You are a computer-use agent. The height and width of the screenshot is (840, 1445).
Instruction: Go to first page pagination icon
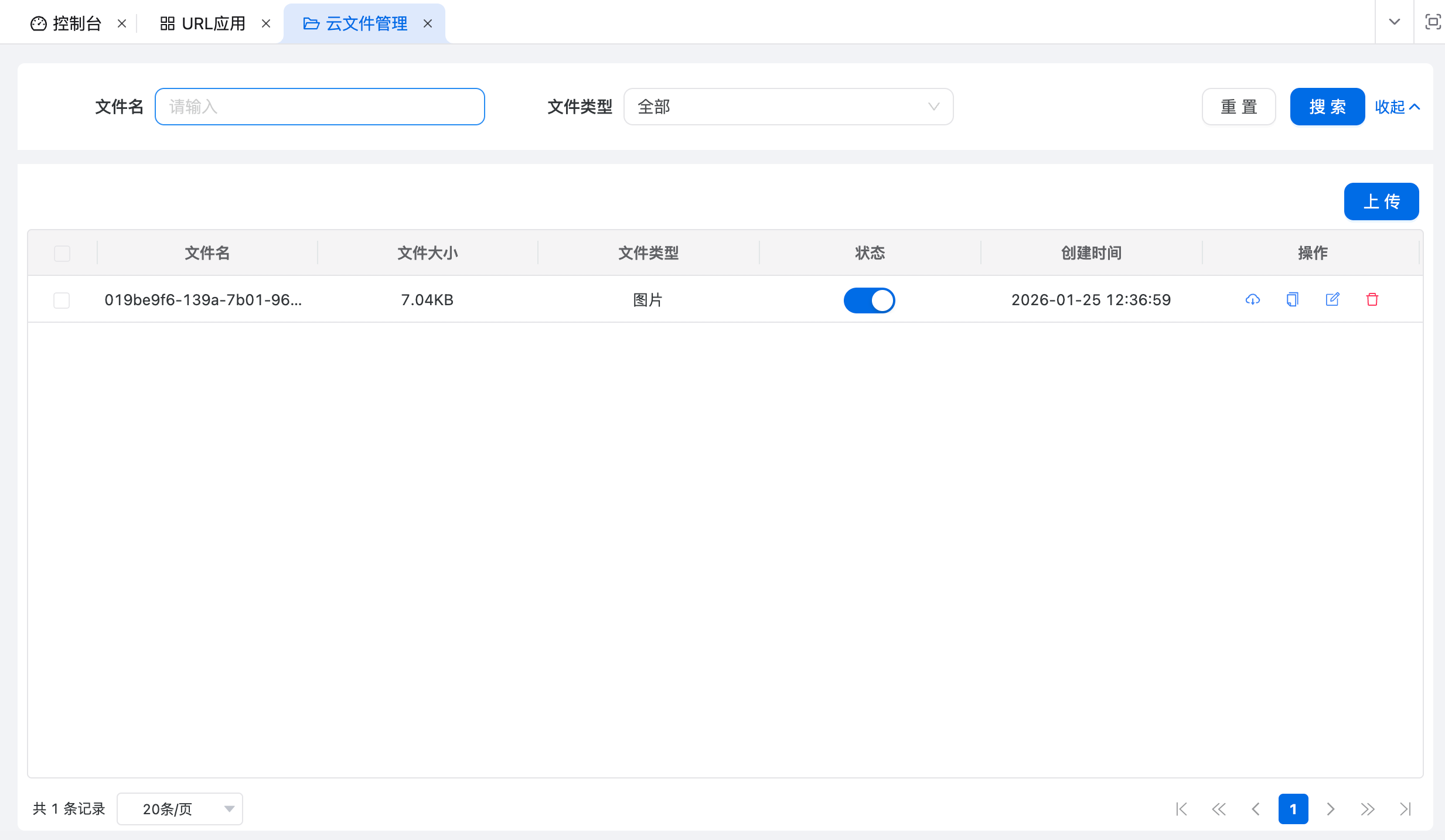[x=1181, y=809]
